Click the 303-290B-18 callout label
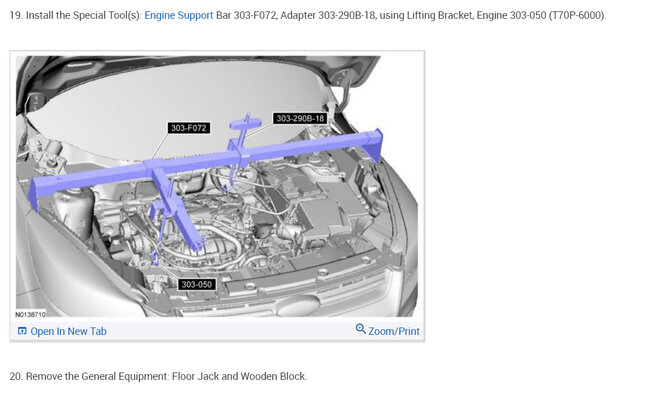Screen dimensions: 650x393 (x=300, y=119)
